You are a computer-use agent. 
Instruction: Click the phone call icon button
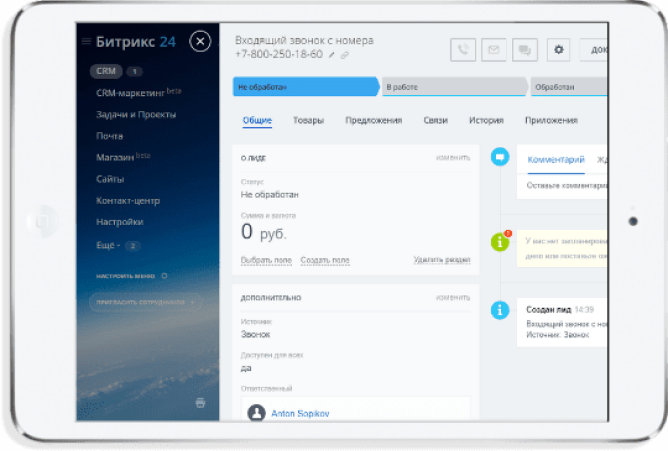(x=463, y=50)
